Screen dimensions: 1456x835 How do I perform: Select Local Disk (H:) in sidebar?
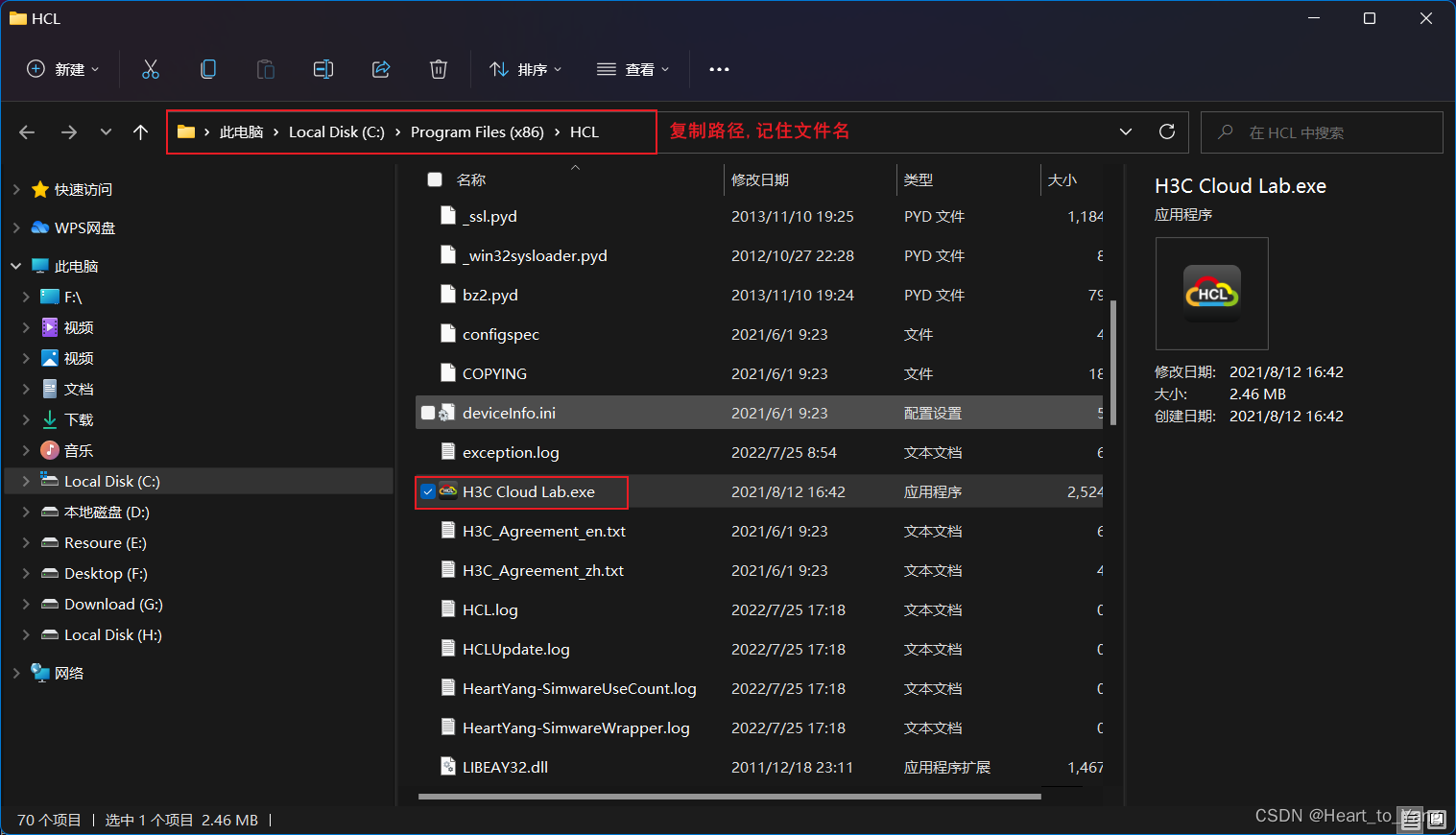[113, 634]
